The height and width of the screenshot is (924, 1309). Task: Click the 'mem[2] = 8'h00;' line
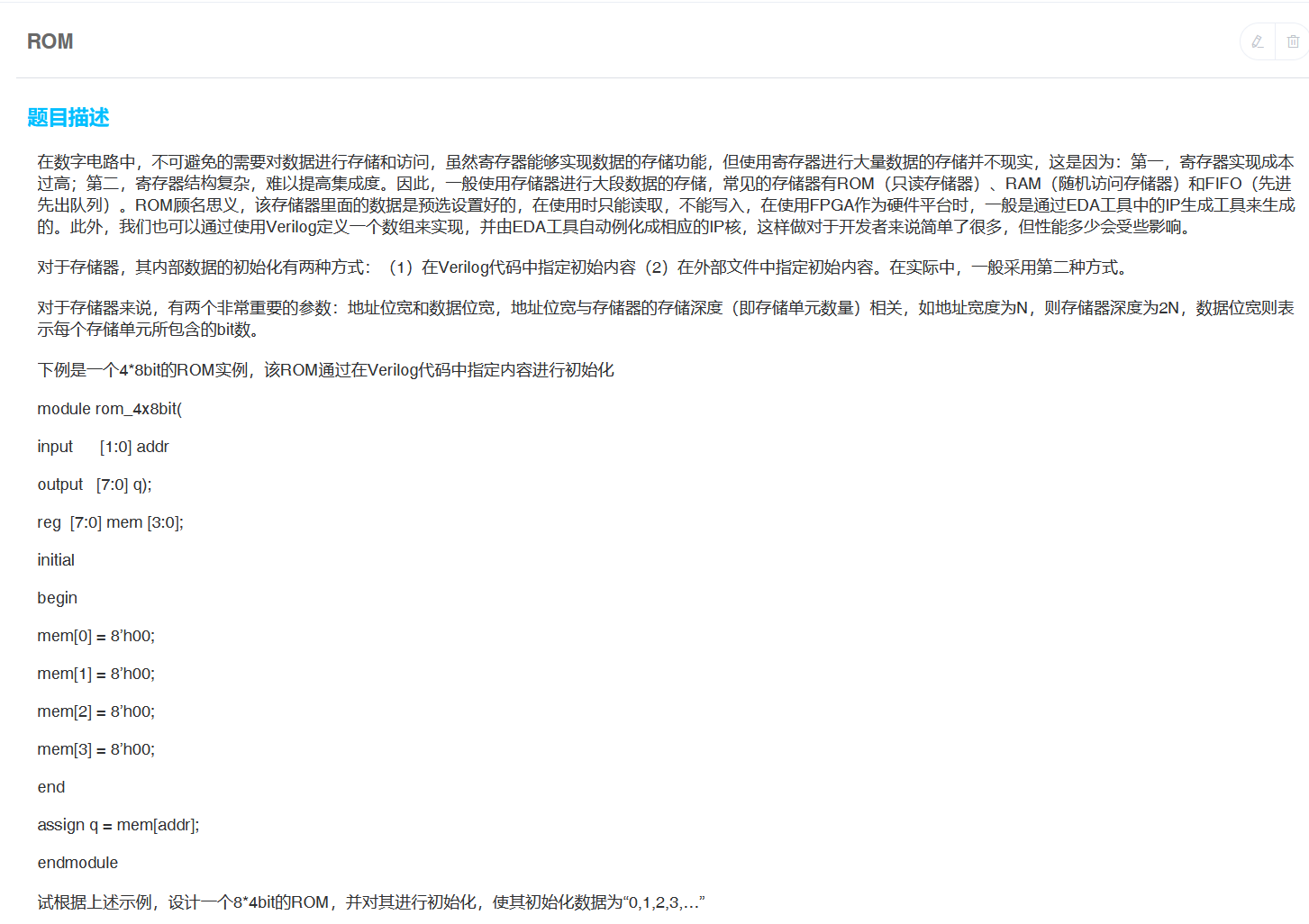[95, 711]
